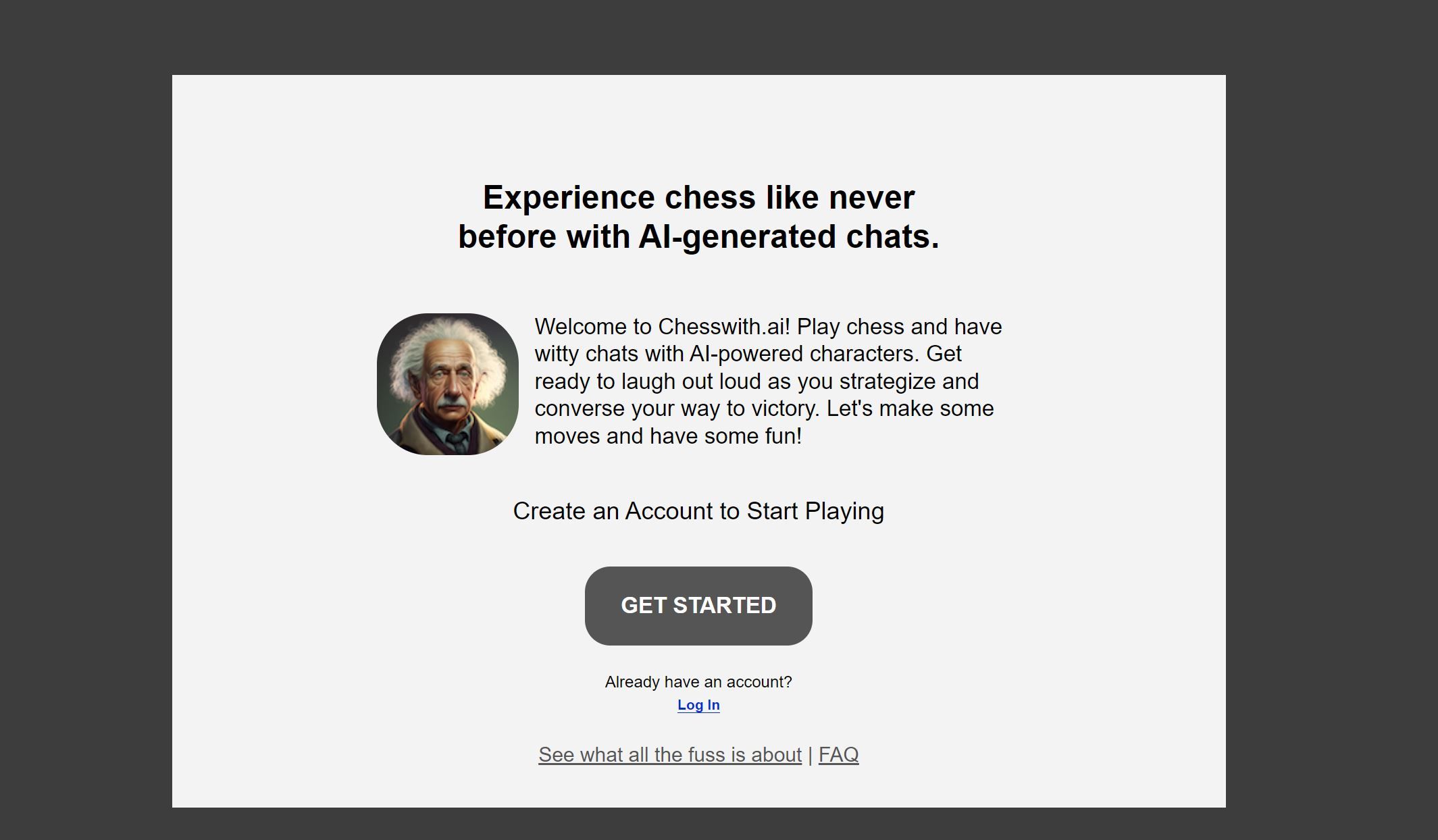
Task: Click Log In under the account prompt
Action: (x=698, y=705)
